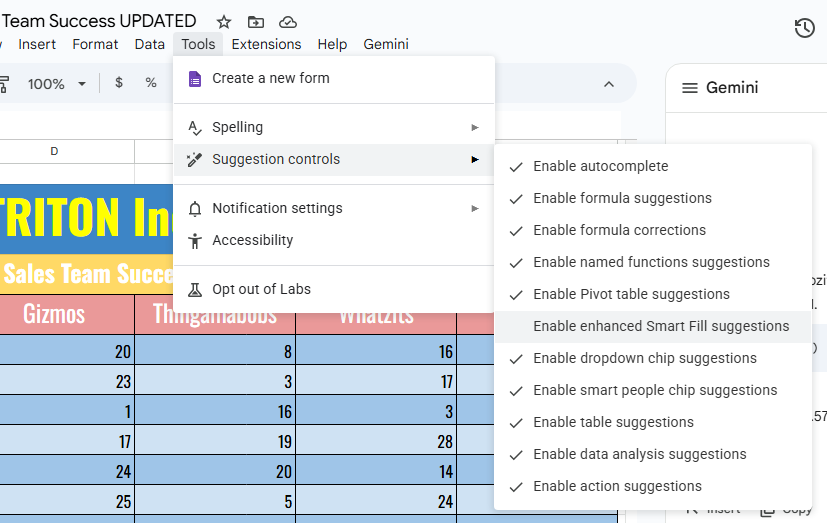Collapse the toolbar with the chevron
Viewport: 827px width, 523px height.
click(608, 84)
